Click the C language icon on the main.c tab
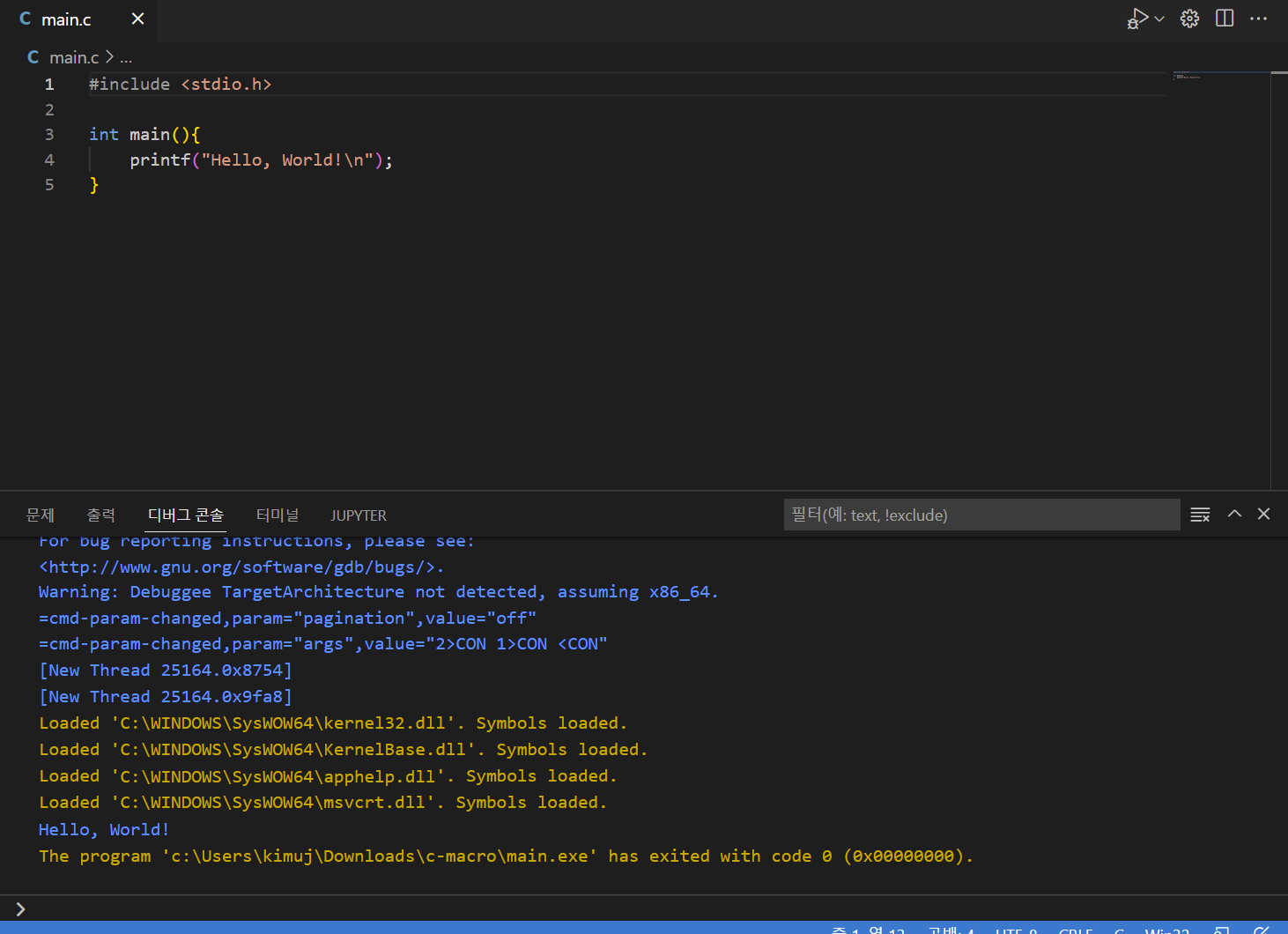1288x934 pixels. click(x=25, y=19)
